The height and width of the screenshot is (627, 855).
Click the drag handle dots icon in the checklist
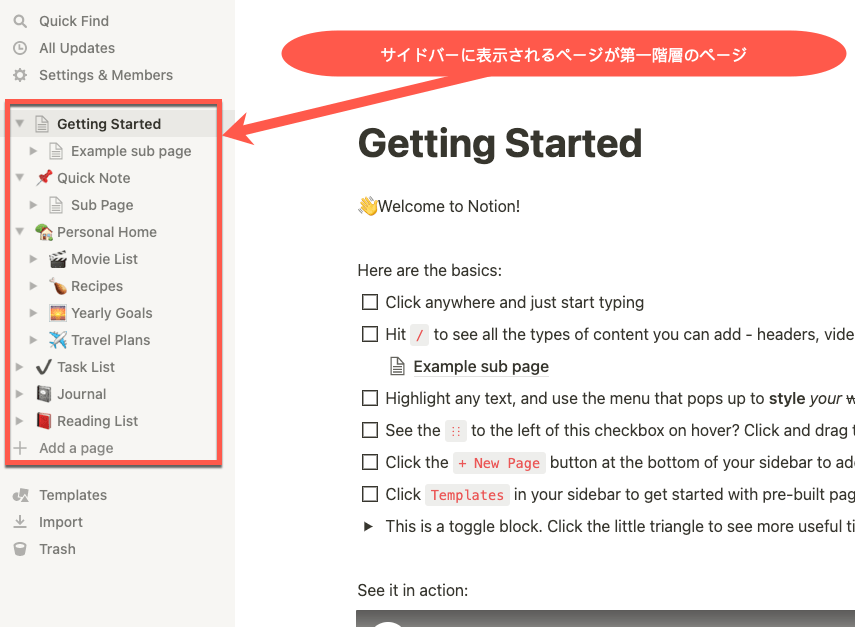[456, 431]
